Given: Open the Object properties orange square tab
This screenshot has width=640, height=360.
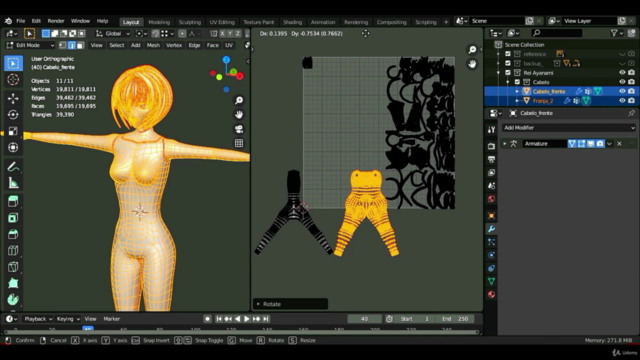Looking at the screenshot, I should (x=491, y=216).
